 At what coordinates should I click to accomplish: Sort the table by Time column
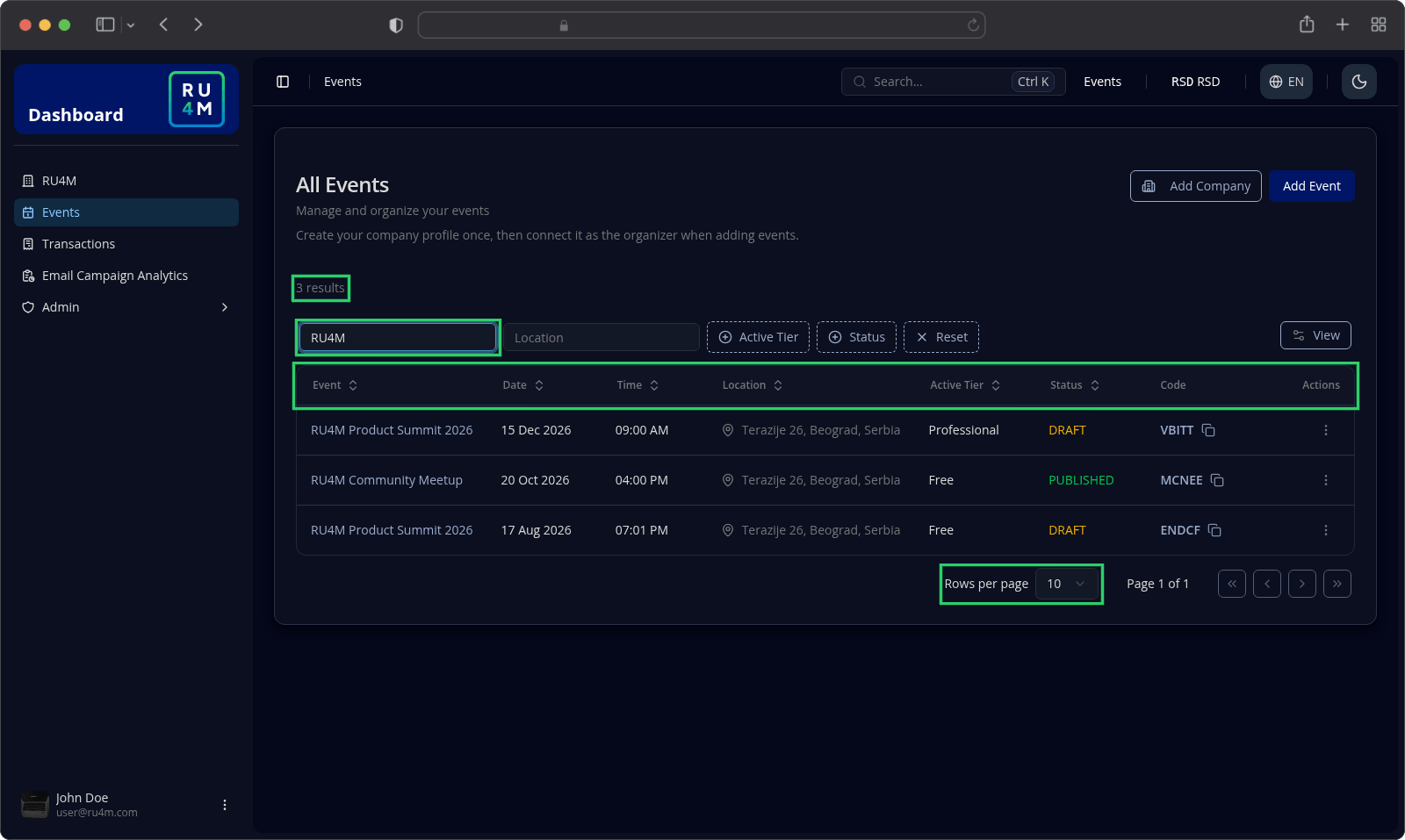tap(638, 385)
